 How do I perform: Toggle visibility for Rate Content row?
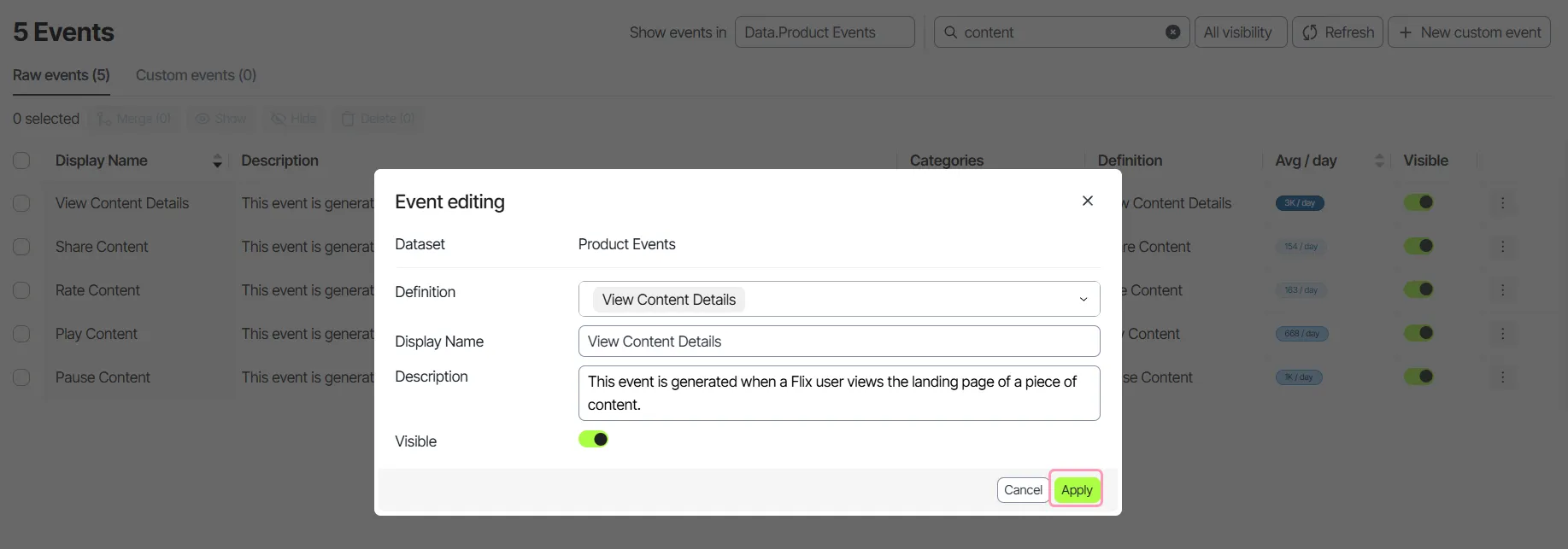[x=1418, y=289]
